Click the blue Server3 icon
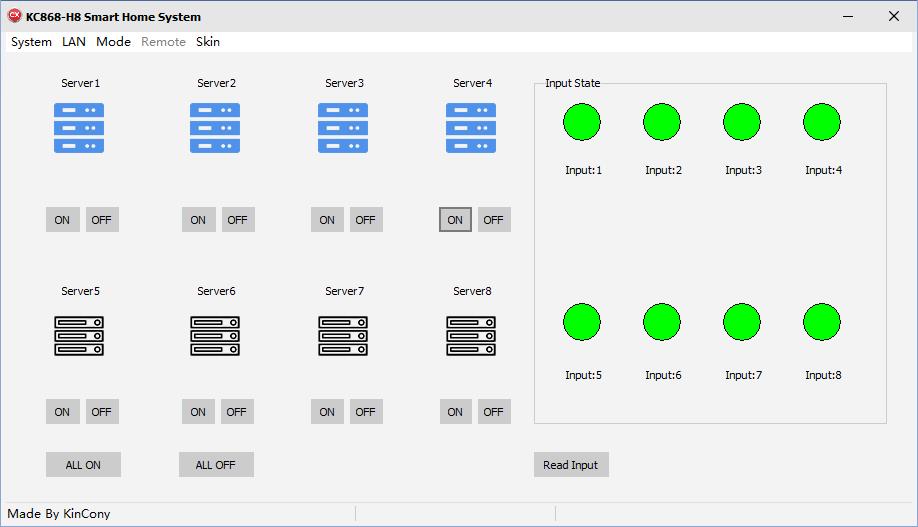Screen dimensions: 918x527 tap(343, 128)
